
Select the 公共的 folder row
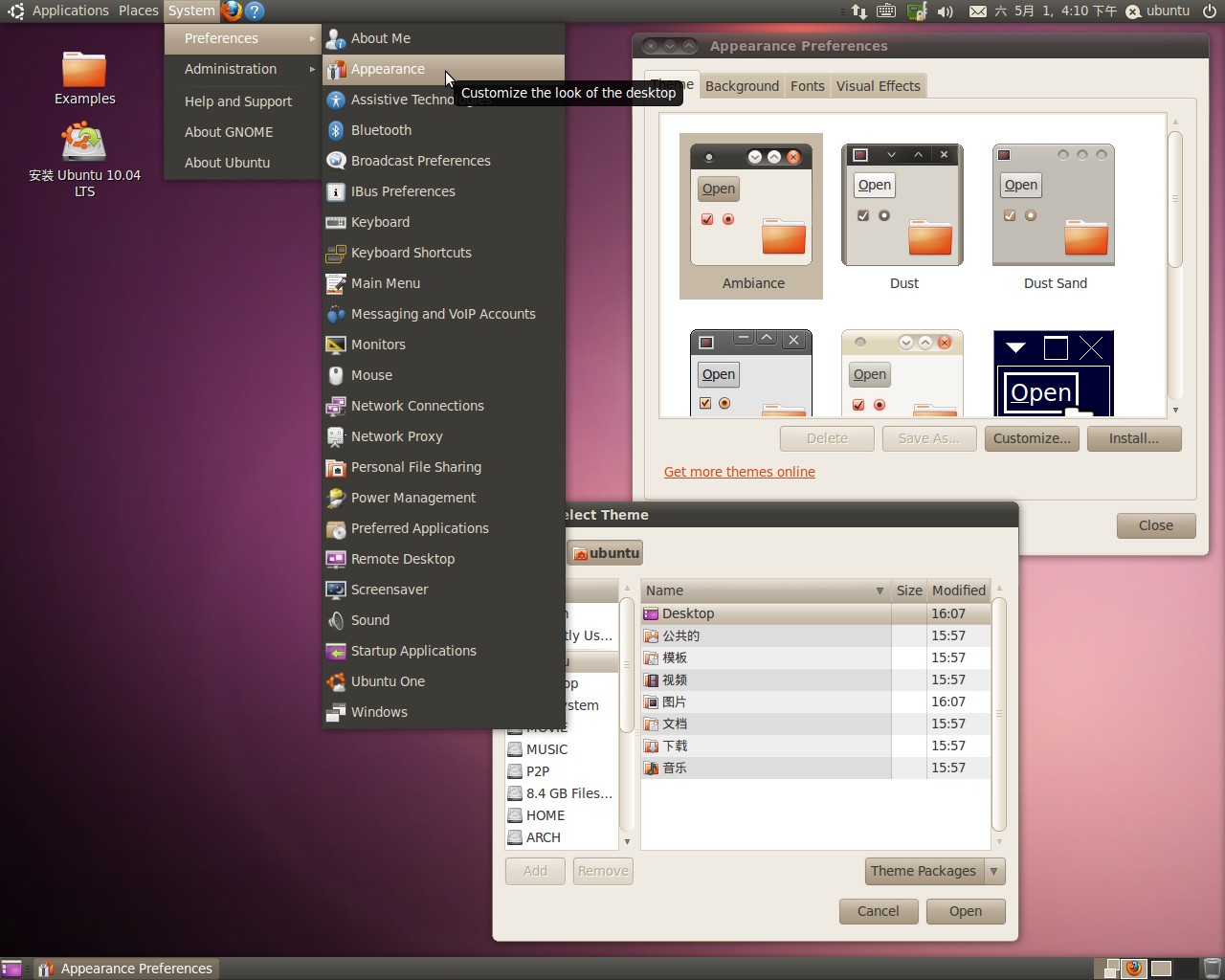point(815,635)
